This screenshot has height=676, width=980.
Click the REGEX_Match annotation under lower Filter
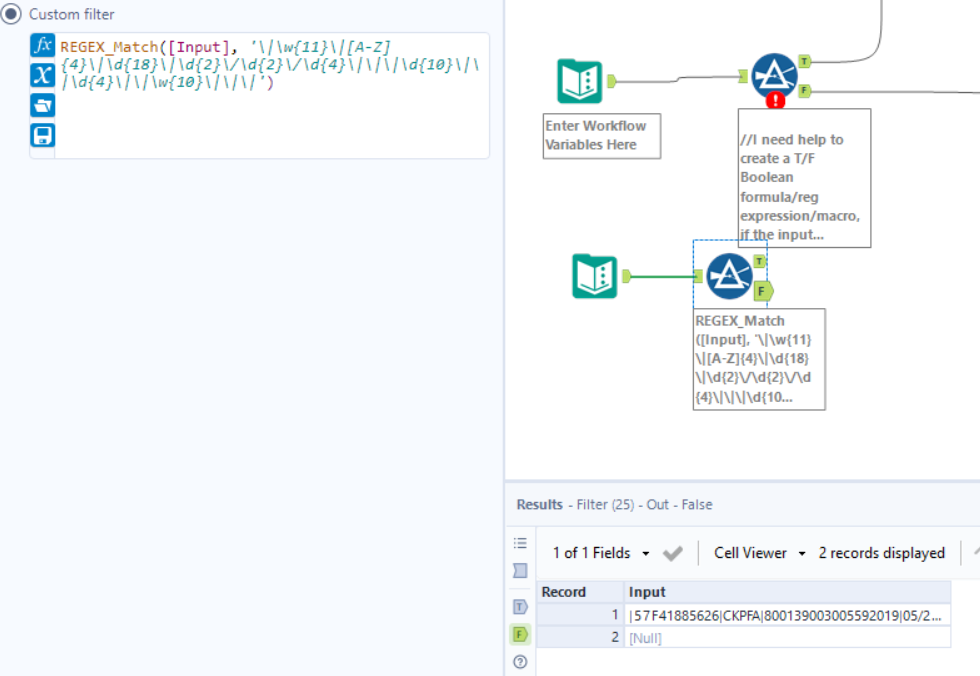tap(759, 359)
